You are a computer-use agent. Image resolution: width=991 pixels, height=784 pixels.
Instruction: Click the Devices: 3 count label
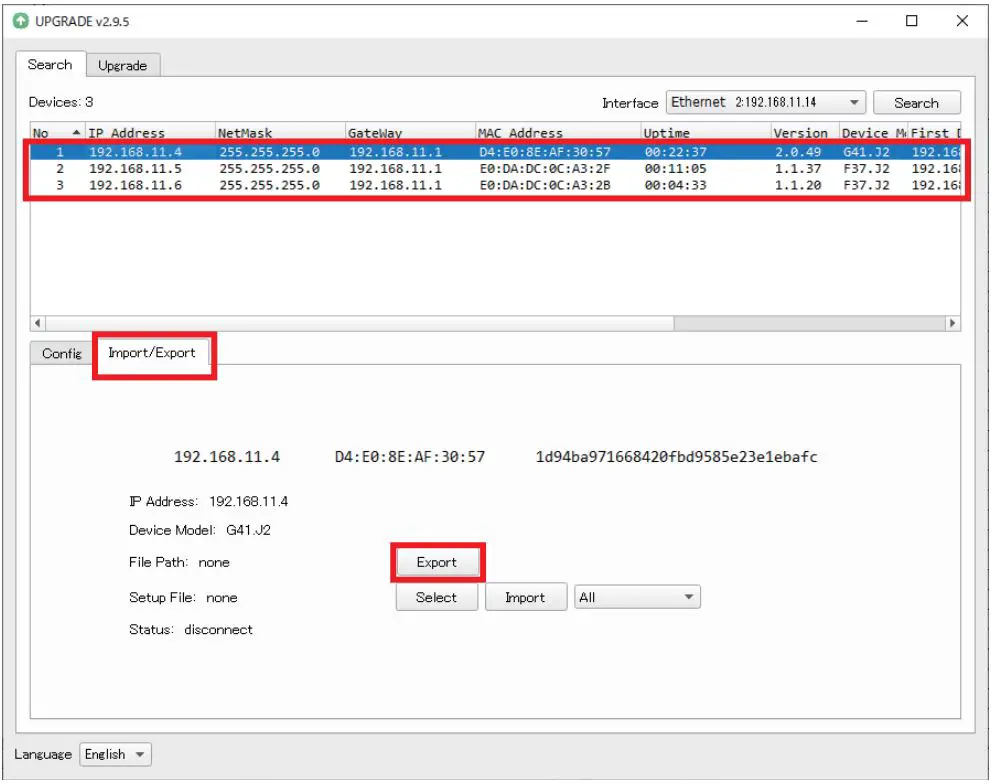pyautogui.click(x=61, y=102)
